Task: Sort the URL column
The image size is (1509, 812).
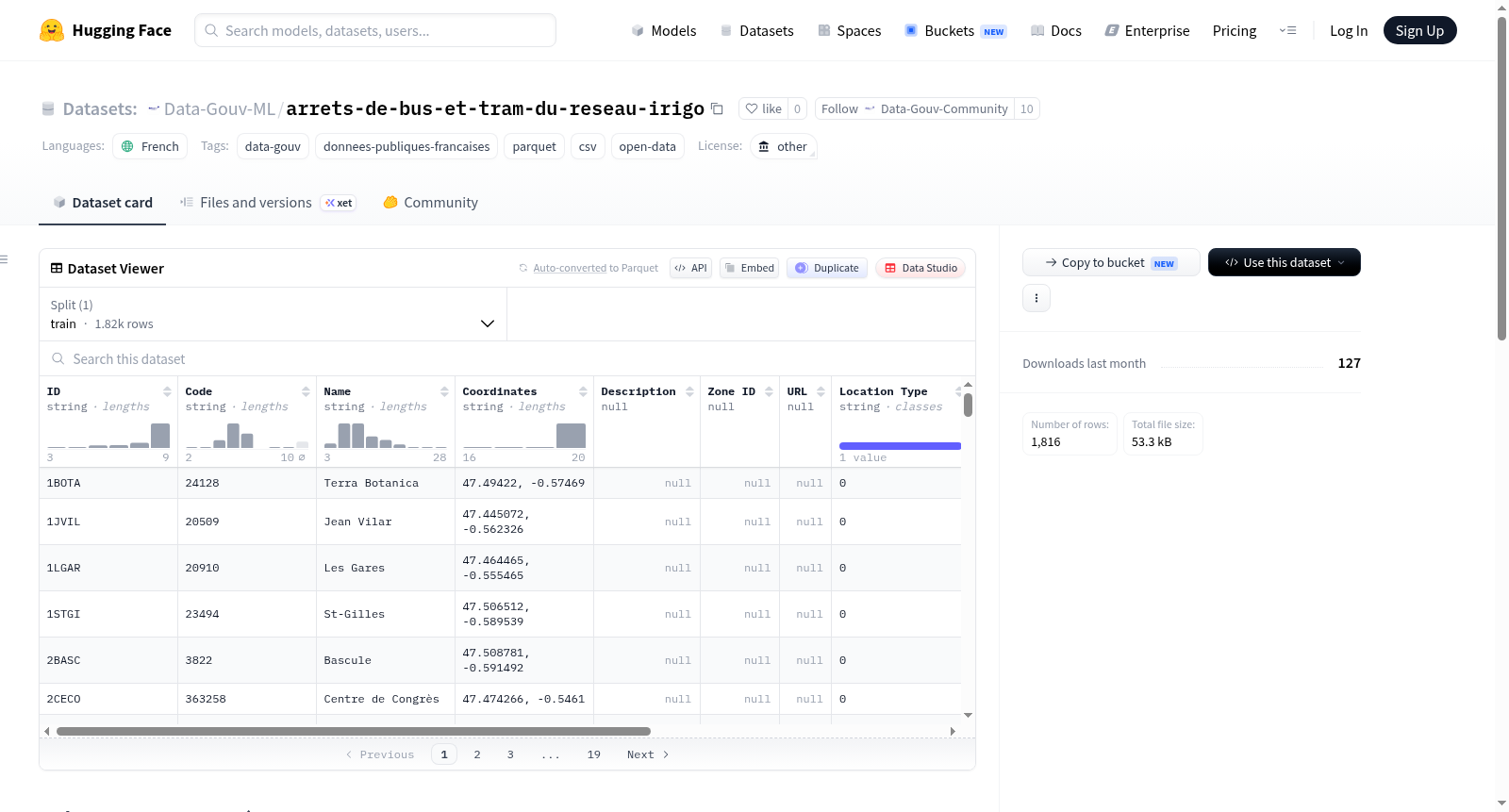Action: [x=821, y=391]
